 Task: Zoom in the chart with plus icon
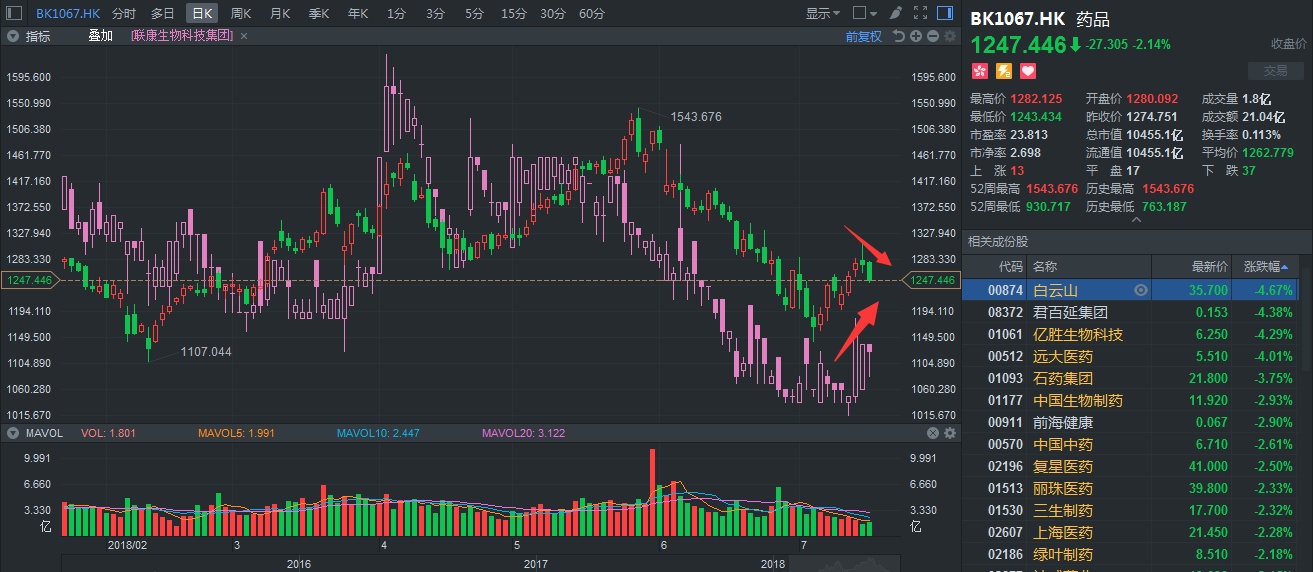coord(916,36)
